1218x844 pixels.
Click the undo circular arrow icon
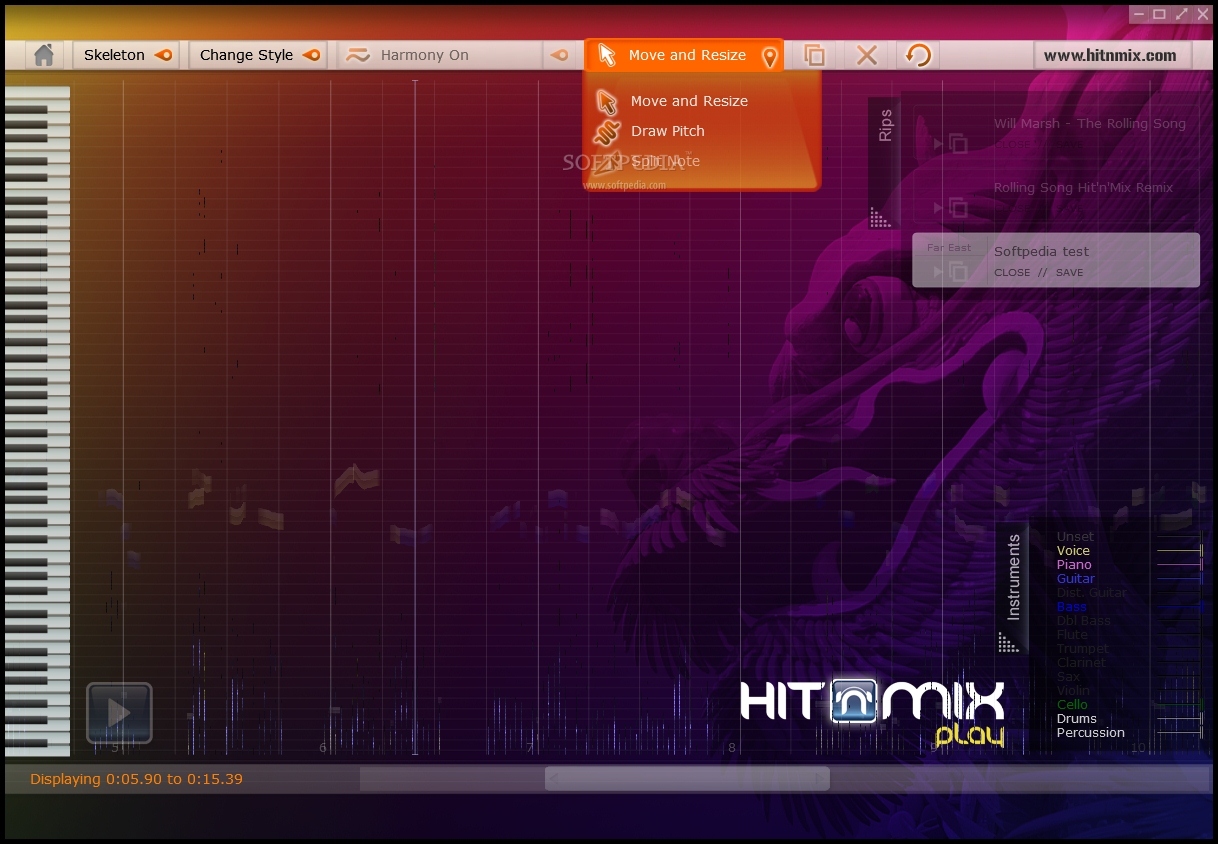pyautogui.click(x=918, y=55)
